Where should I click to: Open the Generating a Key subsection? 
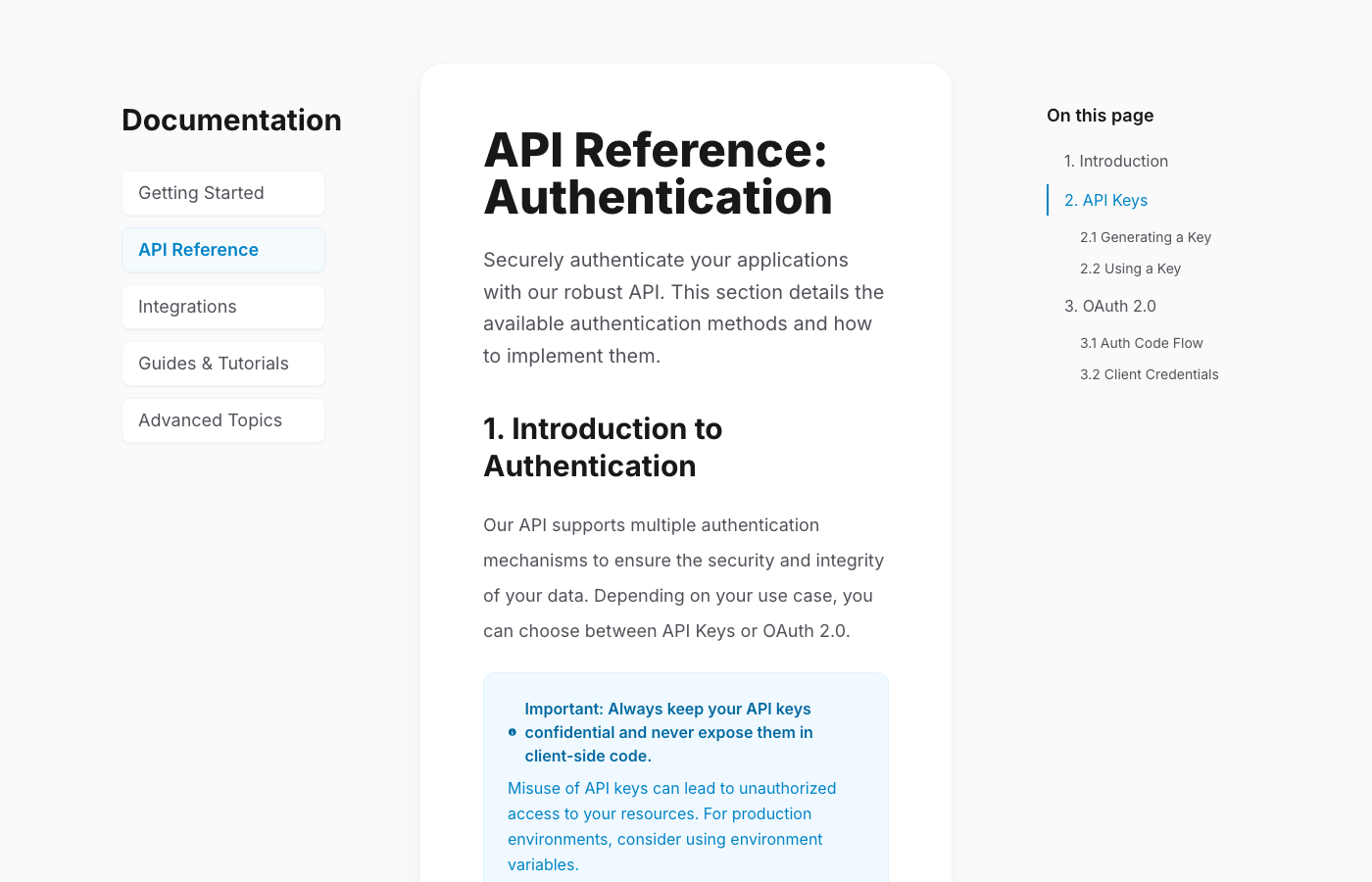tap(1146, 237)
